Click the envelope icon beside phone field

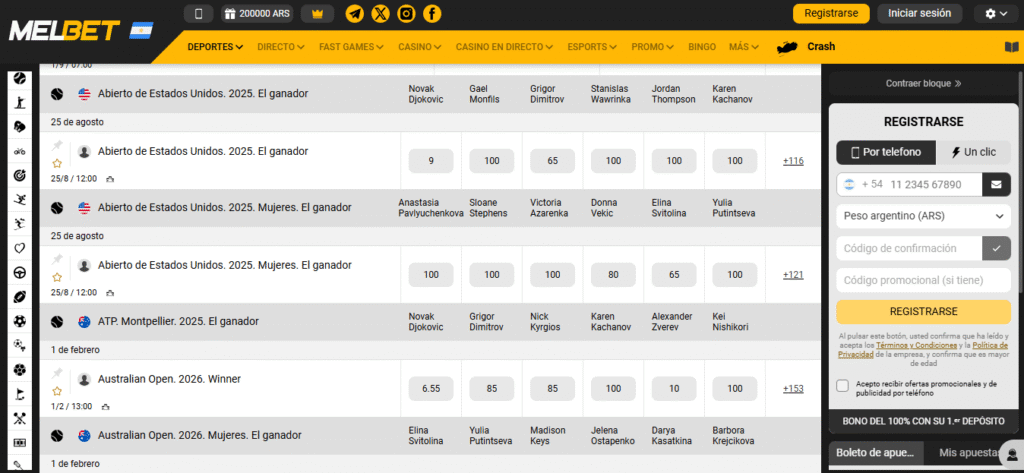click(x=996, y=185)
